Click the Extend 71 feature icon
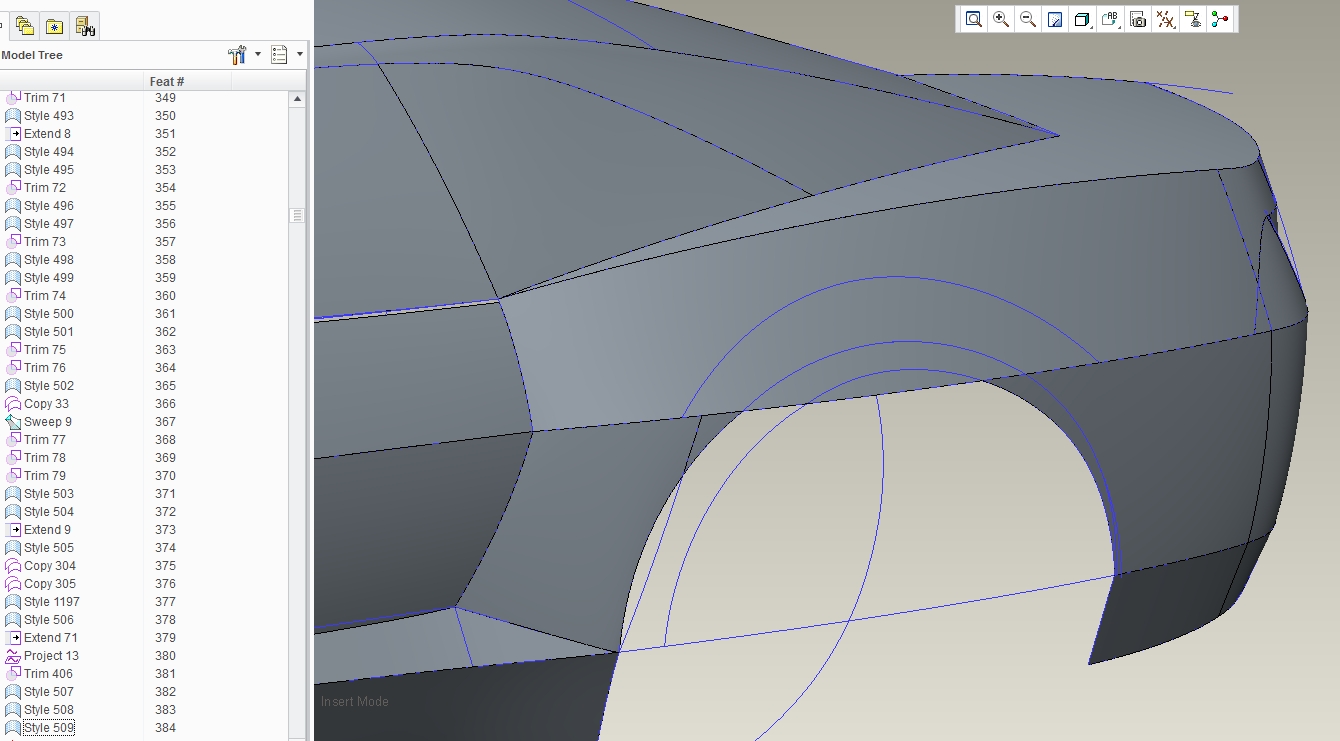1340x741 pixels. (x=13, y=638)
